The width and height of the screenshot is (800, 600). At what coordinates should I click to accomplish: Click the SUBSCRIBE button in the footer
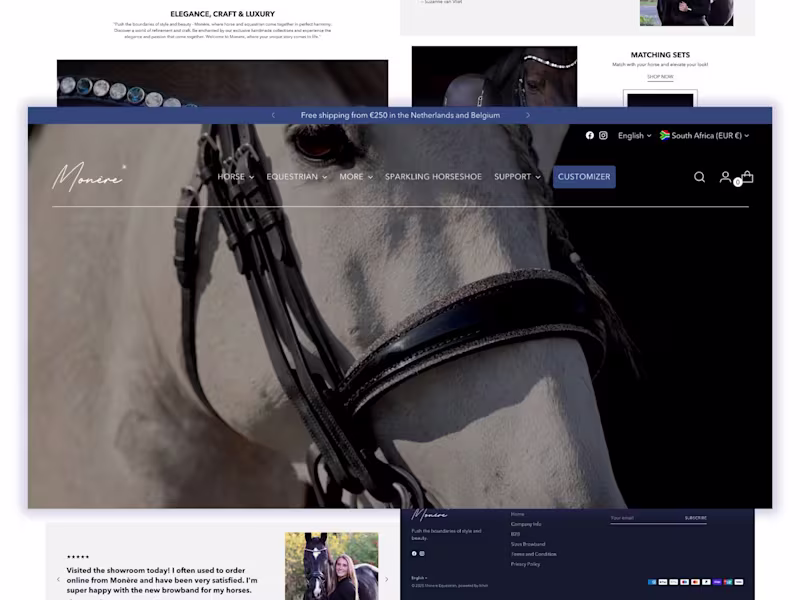695,518
